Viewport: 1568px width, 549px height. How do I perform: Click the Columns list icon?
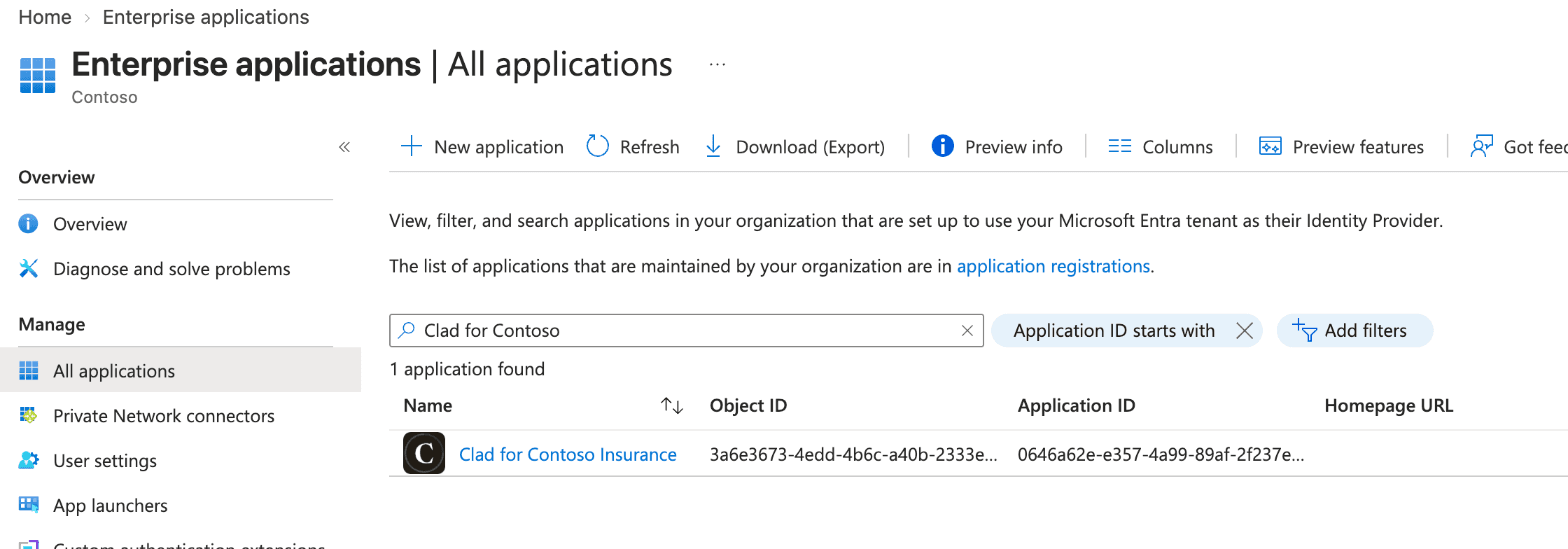coord(1120,147)
